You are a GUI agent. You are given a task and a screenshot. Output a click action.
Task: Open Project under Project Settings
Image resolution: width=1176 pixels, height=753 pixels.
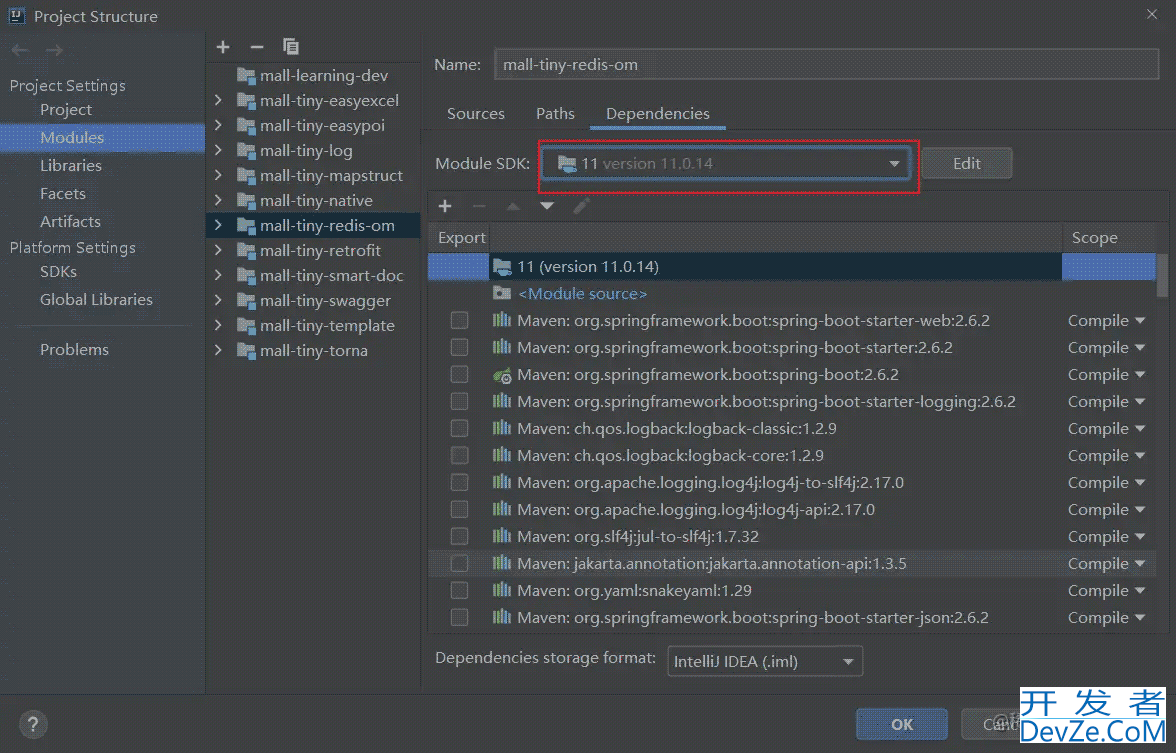tap(66, 110)
